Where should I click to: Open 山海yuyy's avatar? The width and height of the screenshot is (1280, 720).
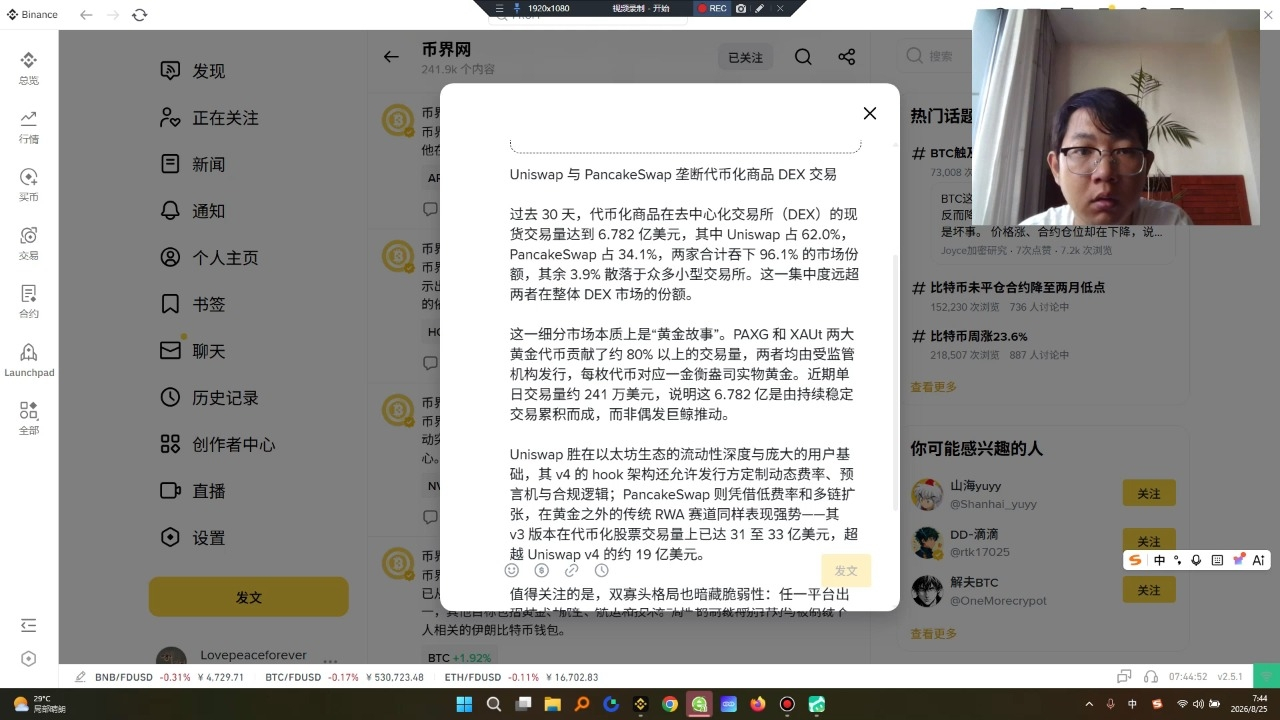click(927, 494)
